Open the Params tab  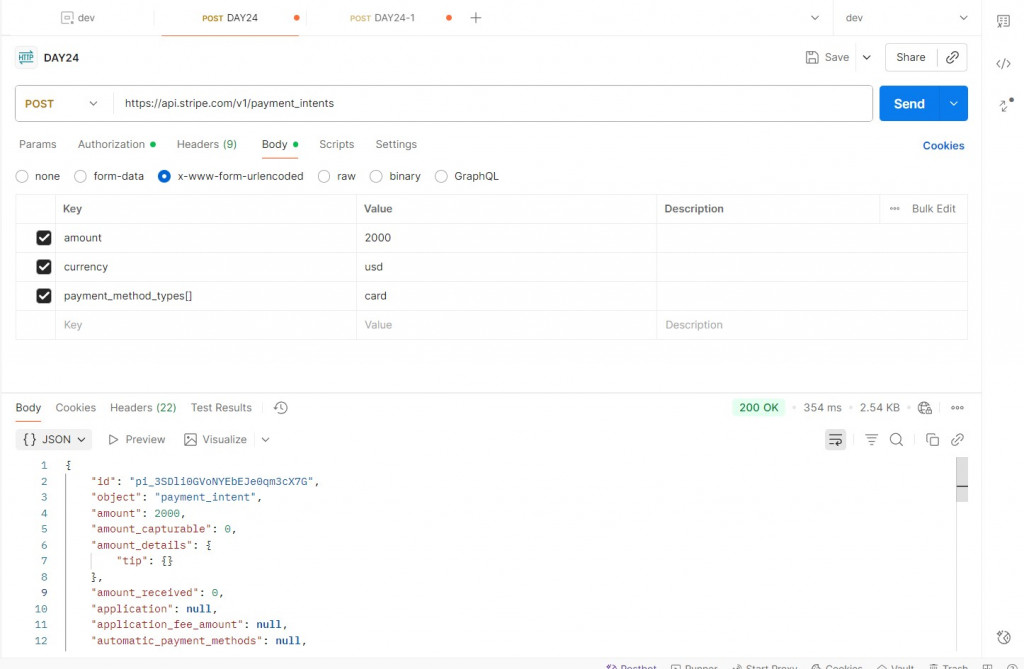click(38, 144)
